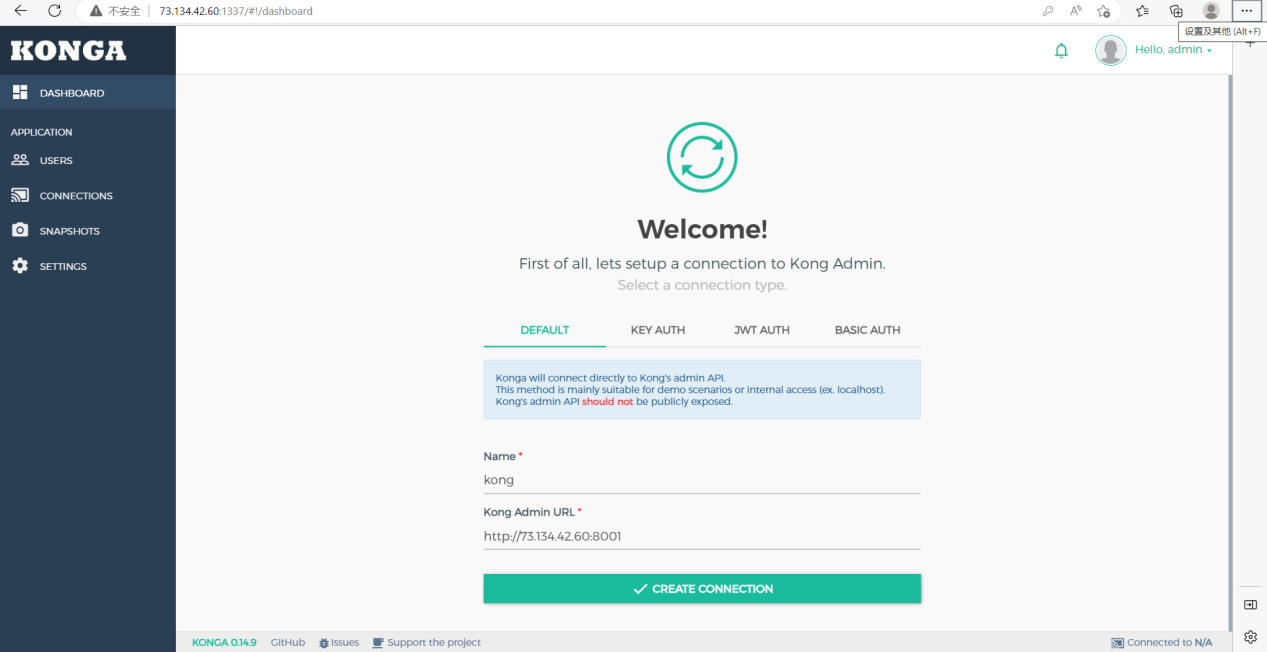Switch to the JWT AUTH tab
Viewport: 1267px width, 652px height.
[762, 330]
